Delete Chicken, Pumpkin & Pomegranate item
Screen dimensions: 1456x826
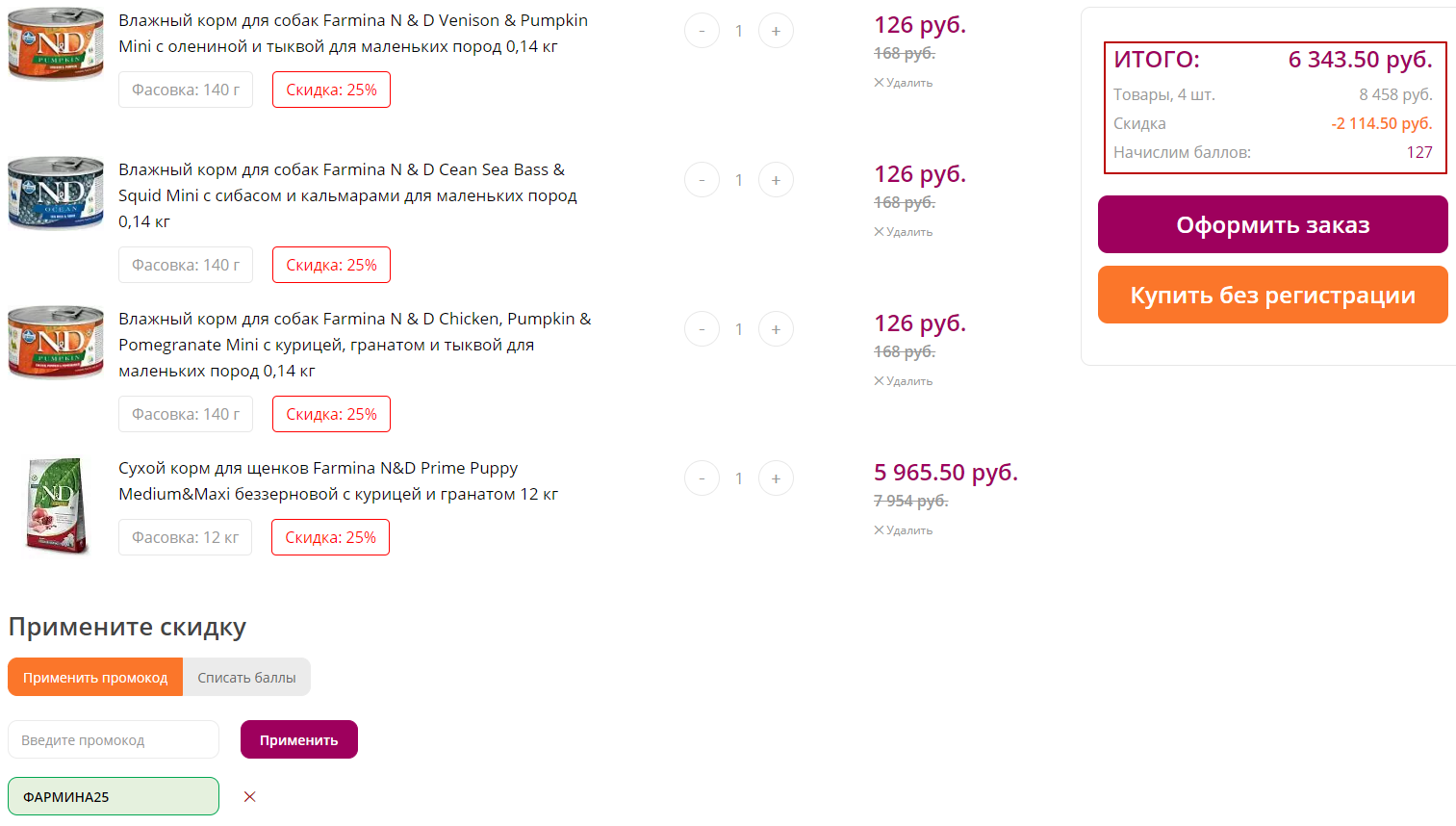(903, 381)
